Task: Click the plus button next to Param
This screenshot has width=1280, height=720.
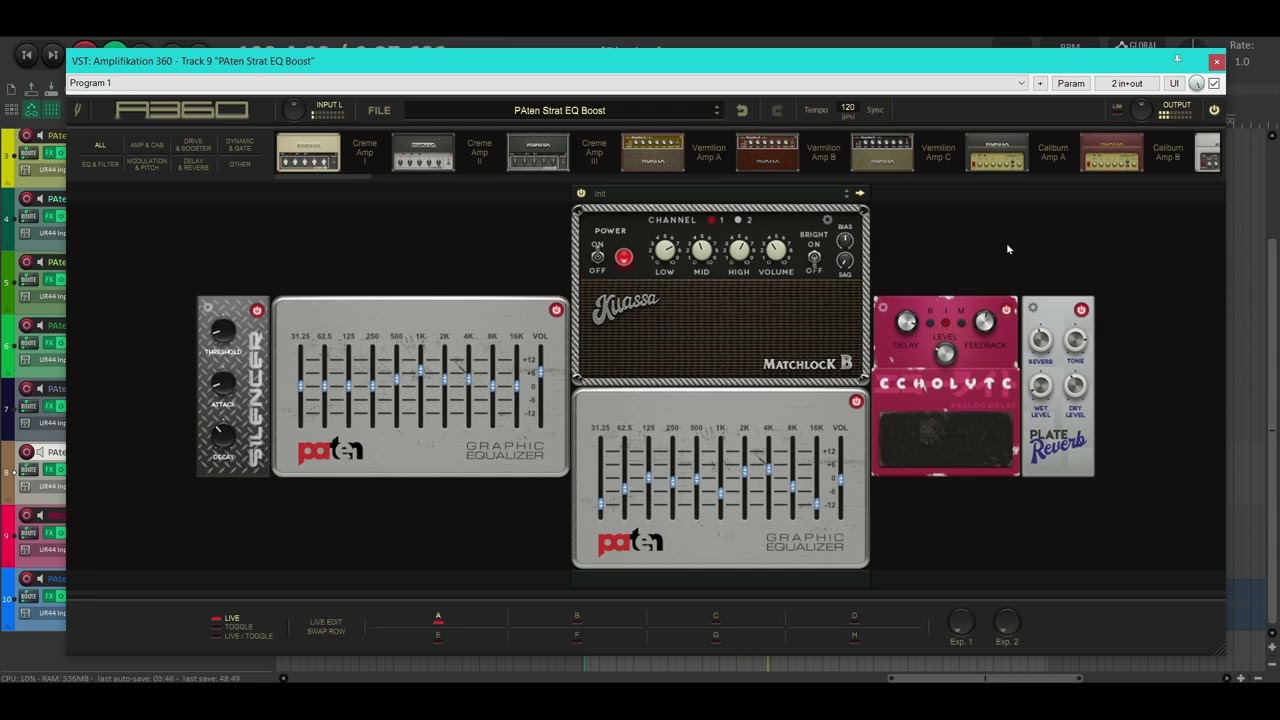Action: tap(1040, 84)
